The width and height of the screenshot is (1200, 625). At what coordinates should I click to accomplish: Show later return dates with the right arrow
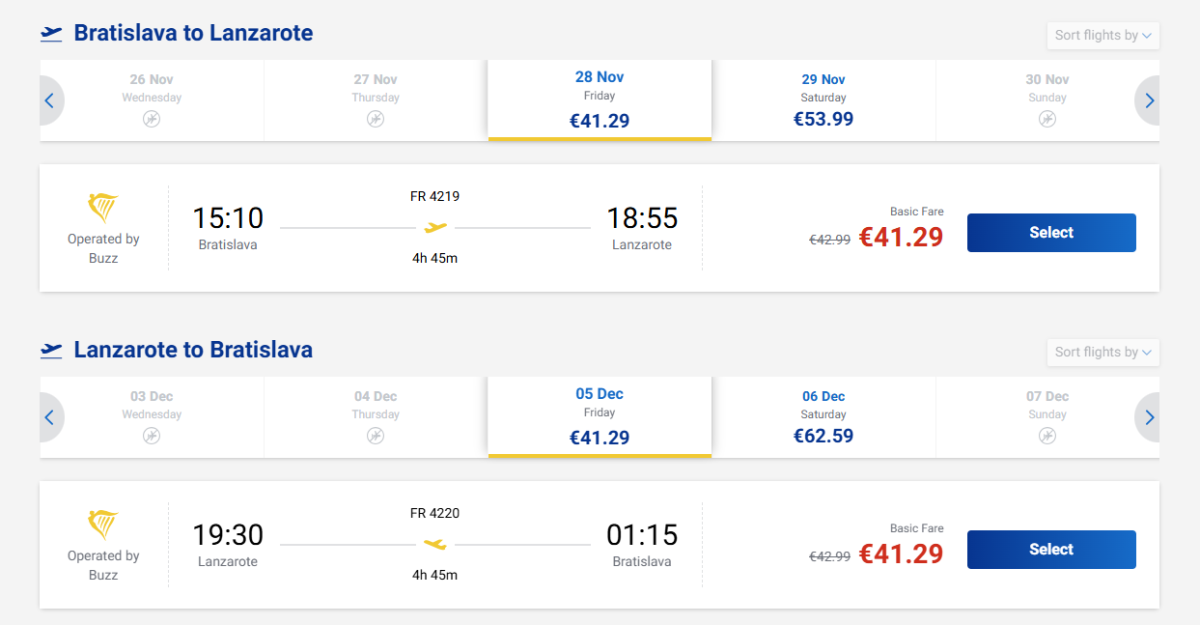1149,417
